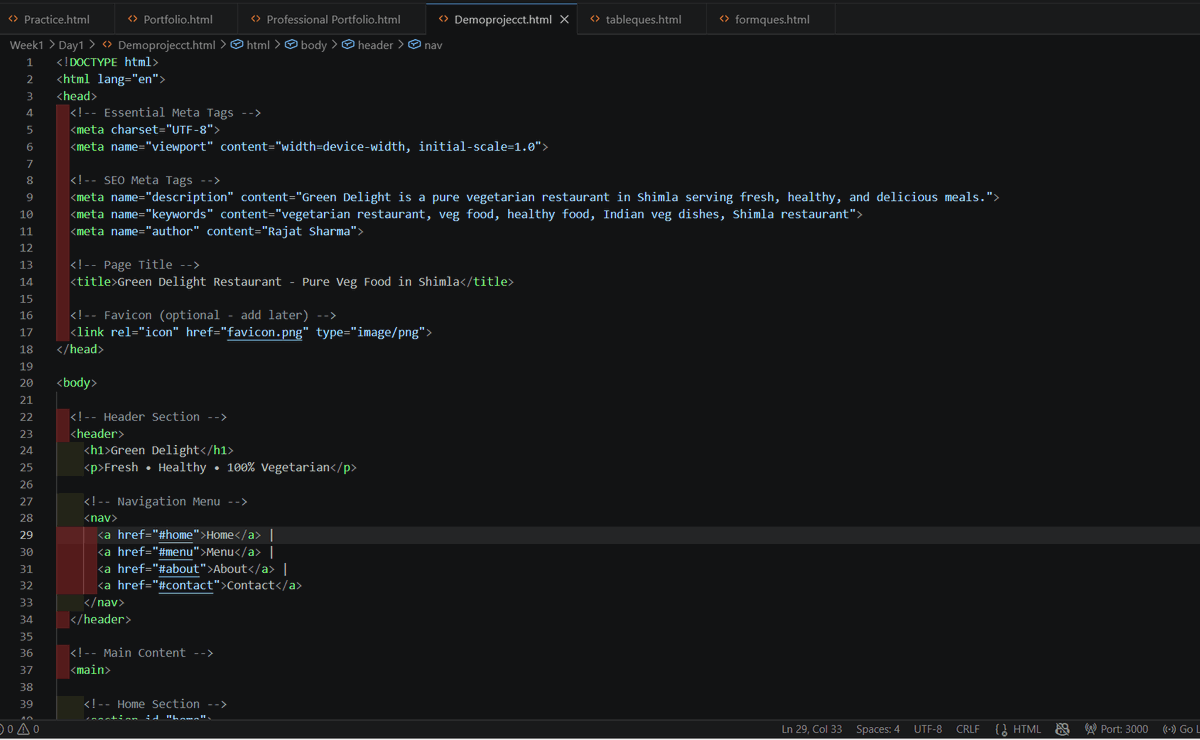Click the Fresh • Healthy • 100% Vegetarian paragraph
1200x740 pixels.
(x=216, y=467)
